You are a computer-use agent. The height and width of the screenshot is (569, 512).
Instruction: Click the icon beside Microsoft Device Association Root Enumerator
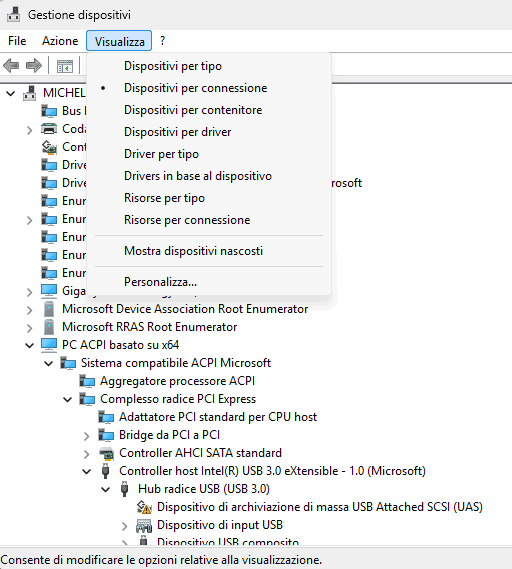point(49,309)
